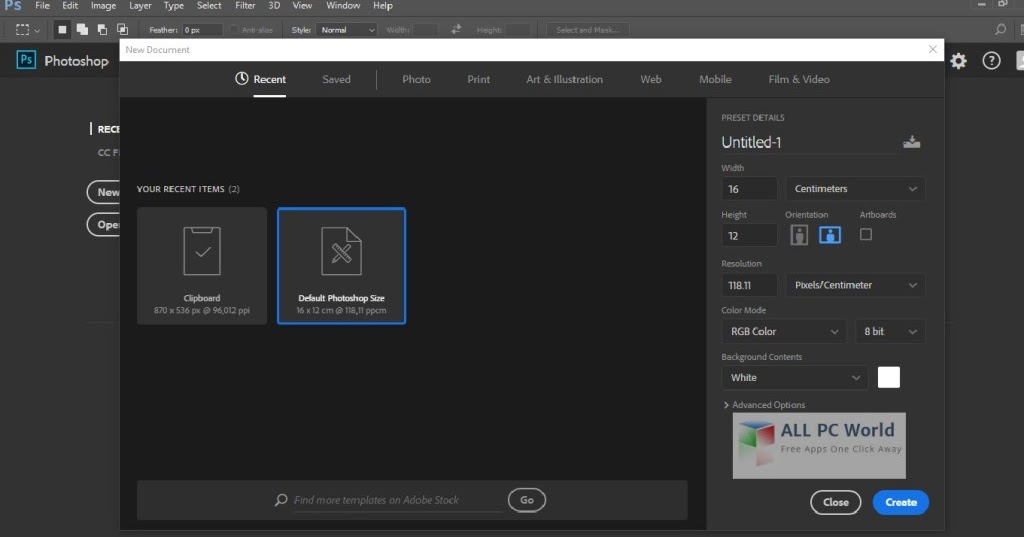The image size is (1024, 537).
Task: Switch to the Saved tab
Action: [x=336, y=79]
